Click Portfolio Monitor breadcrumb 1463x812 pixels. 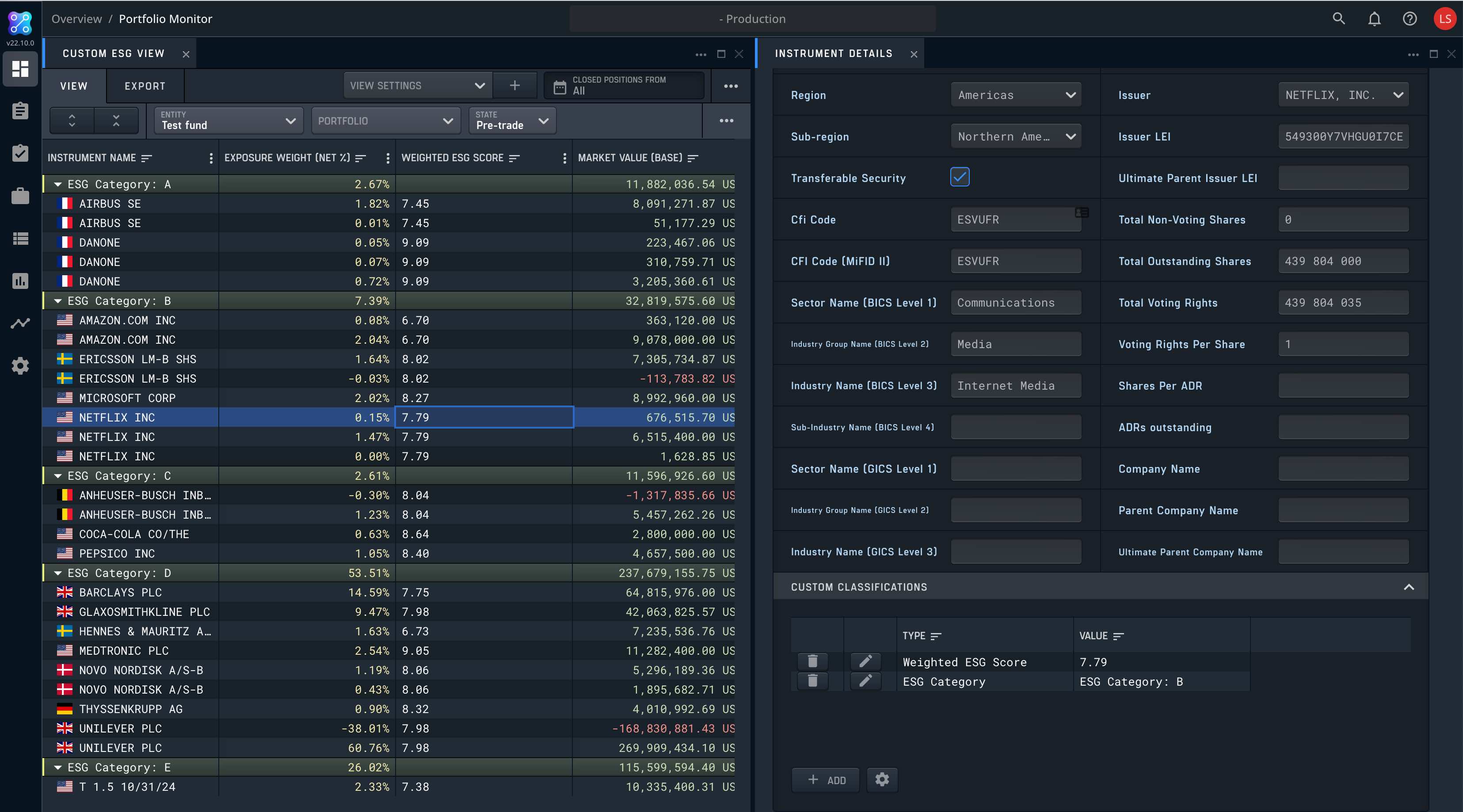pos(165,19)
